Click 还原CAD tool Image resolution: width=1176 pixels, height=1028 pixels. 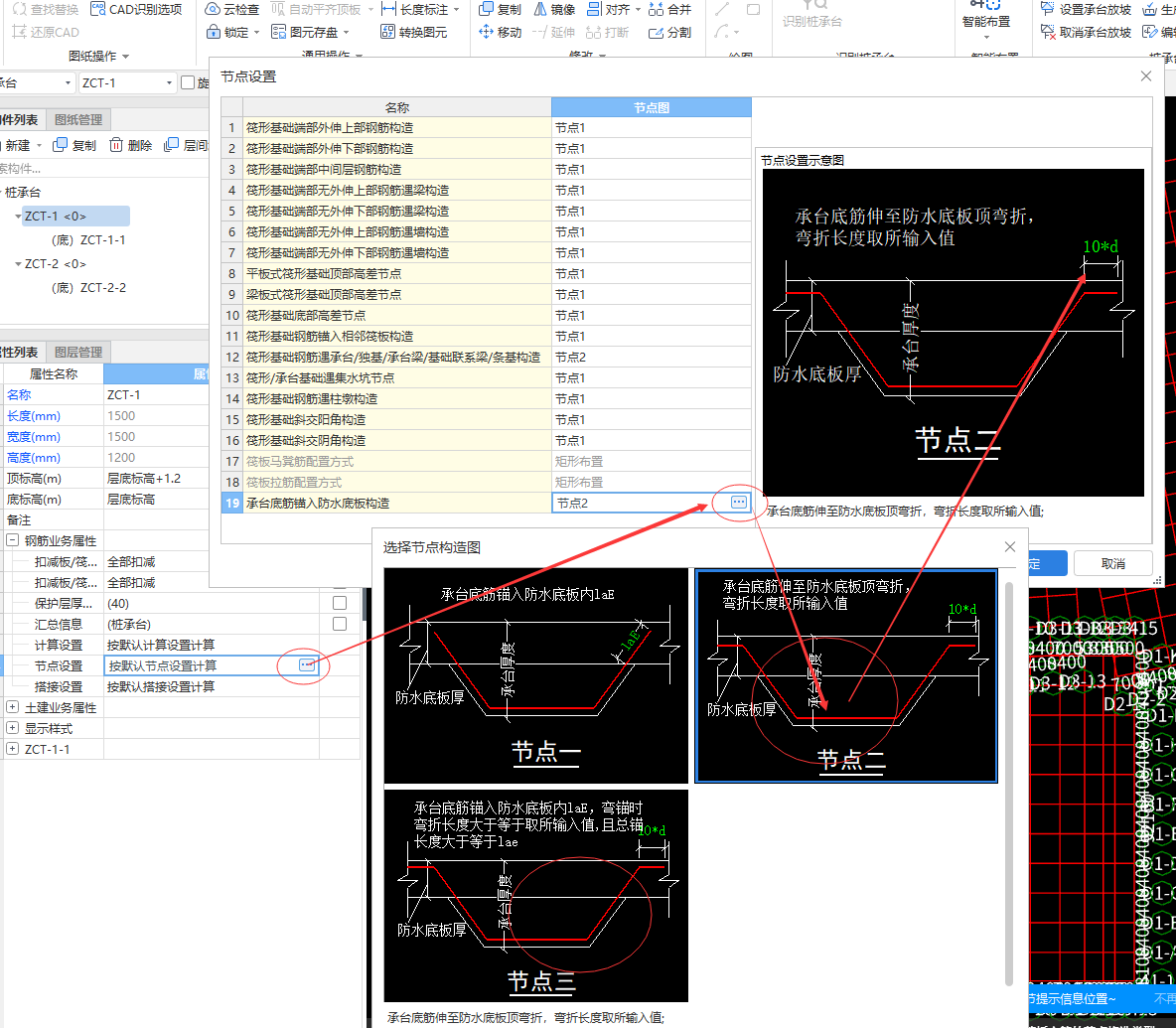click(45, 32)
